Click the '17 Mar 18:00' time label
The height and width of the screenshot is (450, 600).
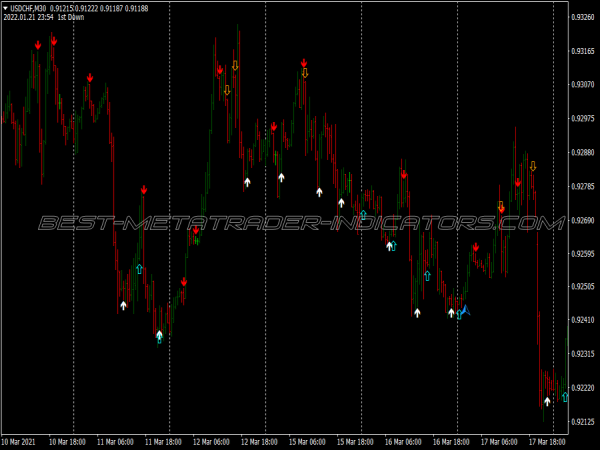tap(548, 442)
